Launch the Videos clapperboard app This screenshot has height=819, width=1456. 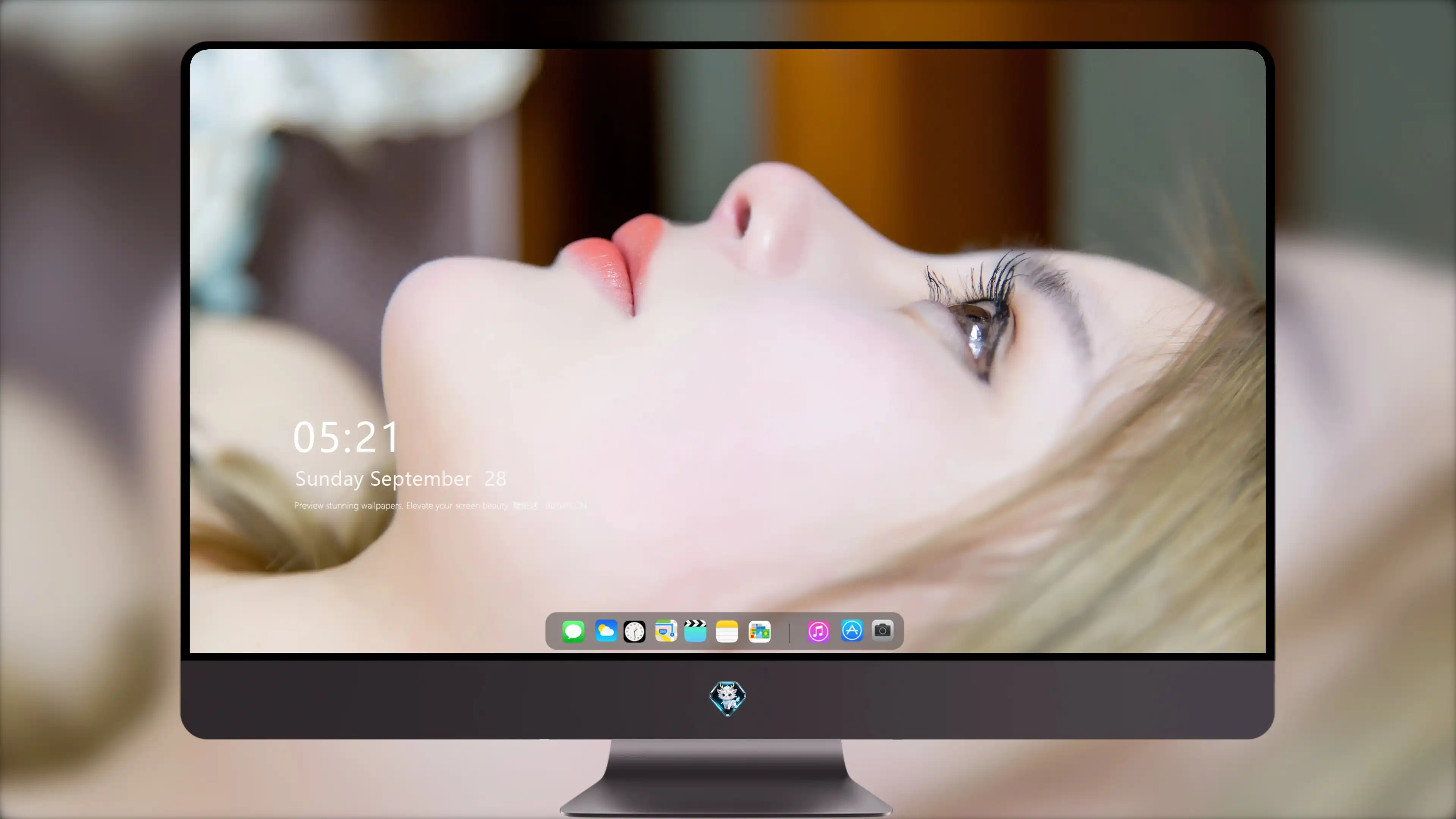pos(695,631)
